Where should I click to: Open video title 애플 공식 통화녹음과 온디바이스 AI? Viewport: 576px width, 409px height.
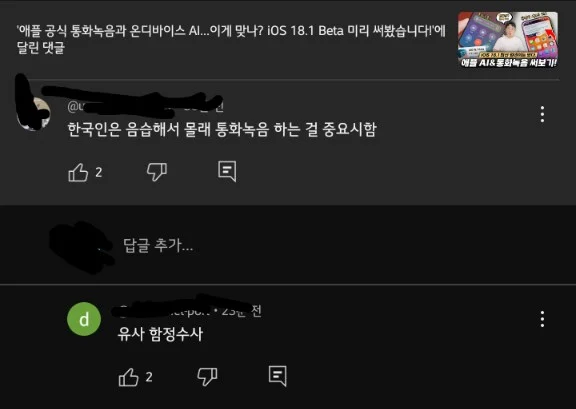tap(231, 39)
